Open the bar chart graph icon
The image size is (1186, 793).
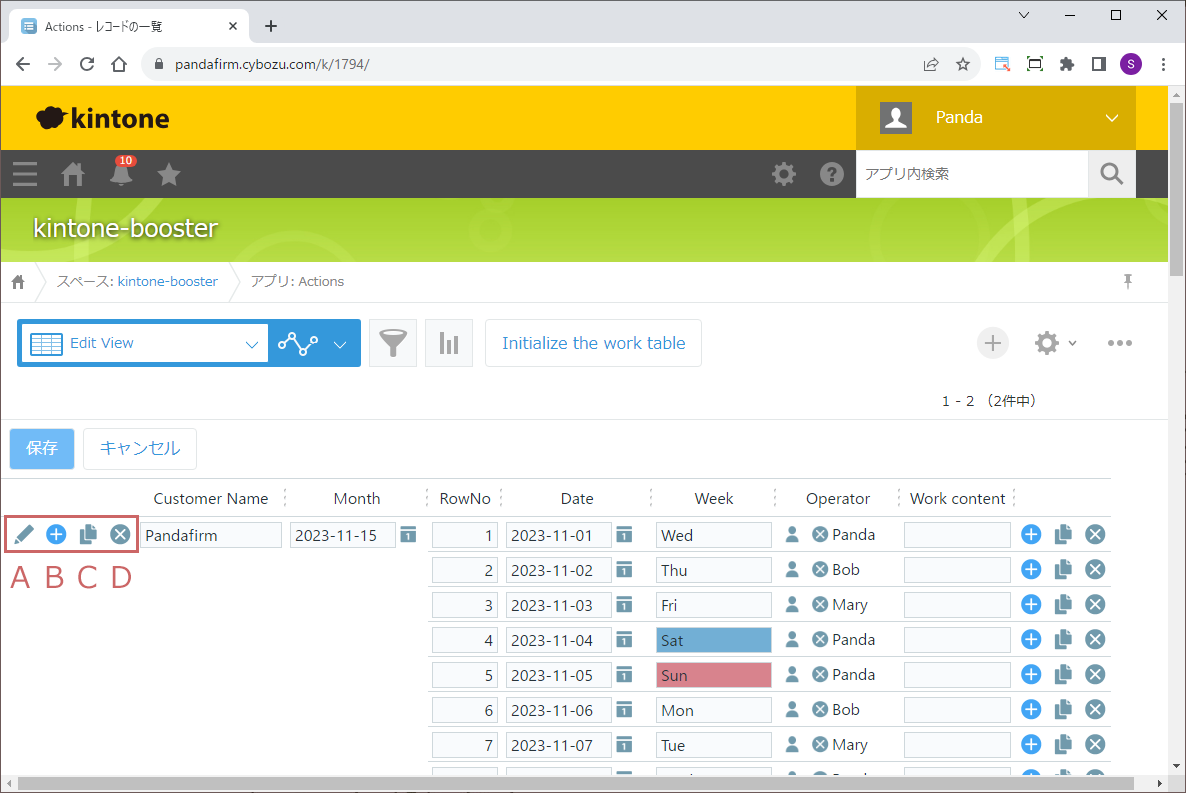point(449,344)
